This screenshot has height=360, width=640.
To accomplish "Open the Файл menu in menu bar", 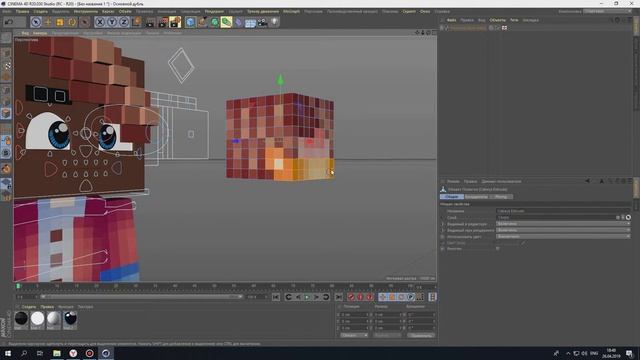I will pyautogui.click(x=7, y=11).
